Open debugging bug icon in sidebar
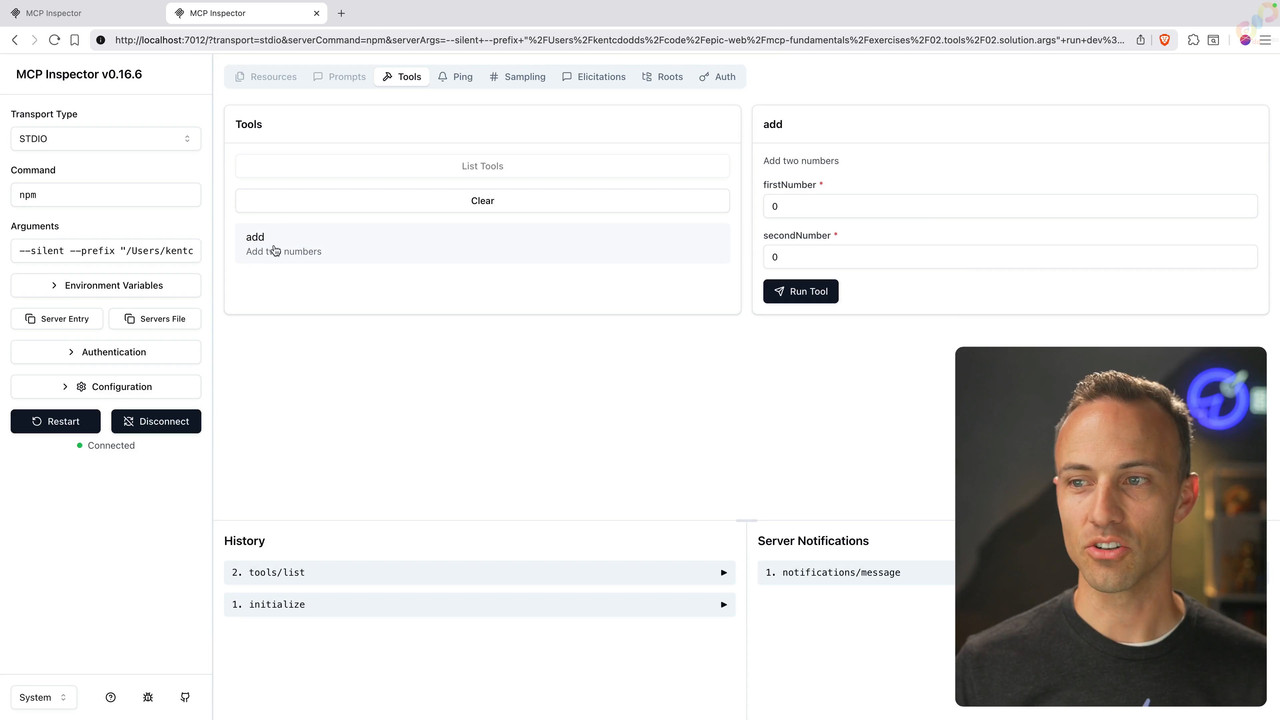1280x720 pixels. (x=148, y=697)
